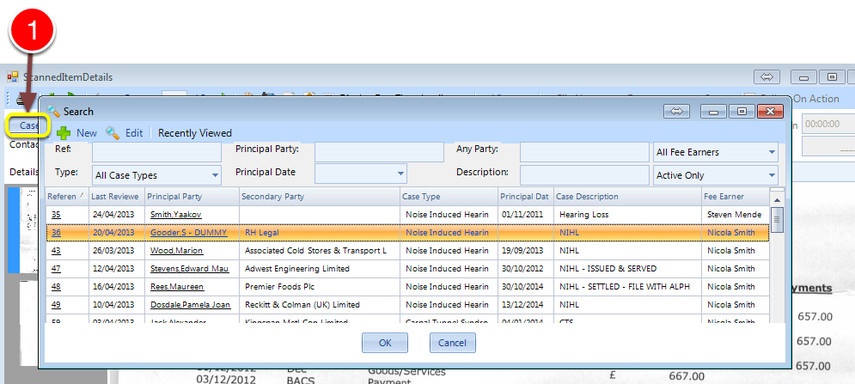Click the results scrollbar up arrow
Image resolution: width=855 pixels, height=384 pixels.
[778, 200]
